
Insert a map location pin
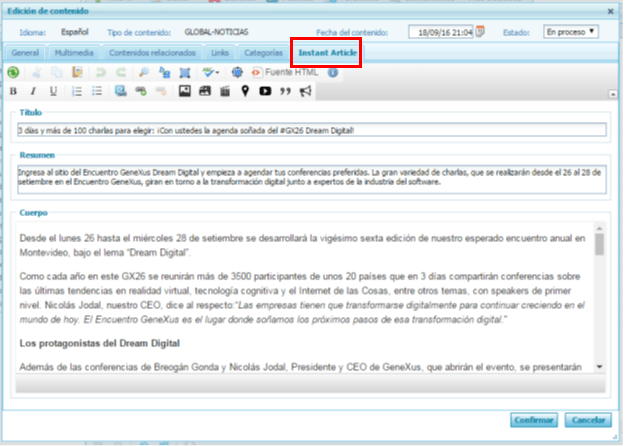245,92
